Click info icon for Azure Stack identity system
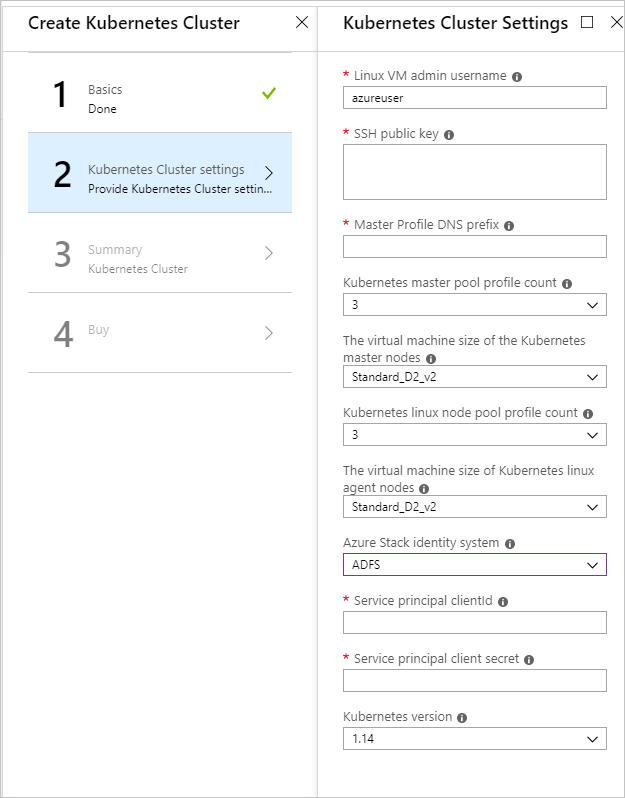 click(x=510, y=544)
